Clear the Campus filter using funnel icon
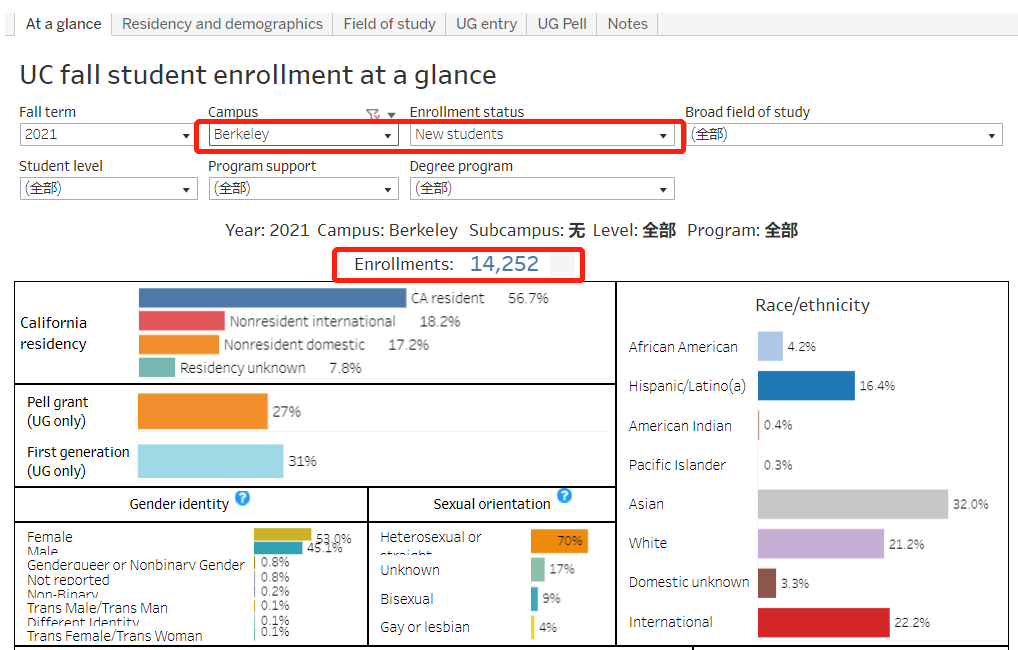 point(373,114)
